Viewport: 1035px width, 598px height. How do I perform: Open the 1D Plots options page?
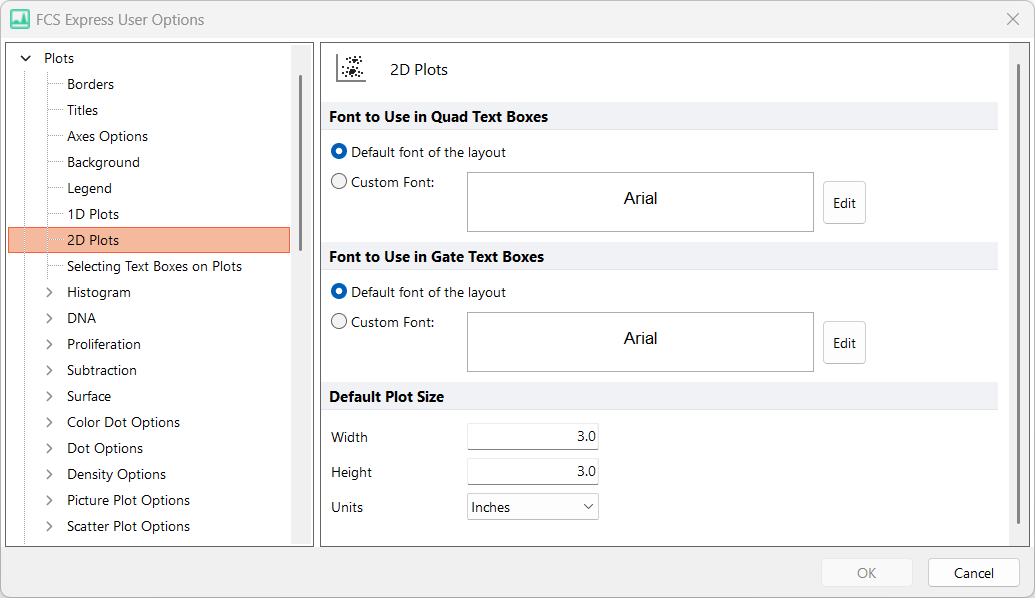point(93,214)
